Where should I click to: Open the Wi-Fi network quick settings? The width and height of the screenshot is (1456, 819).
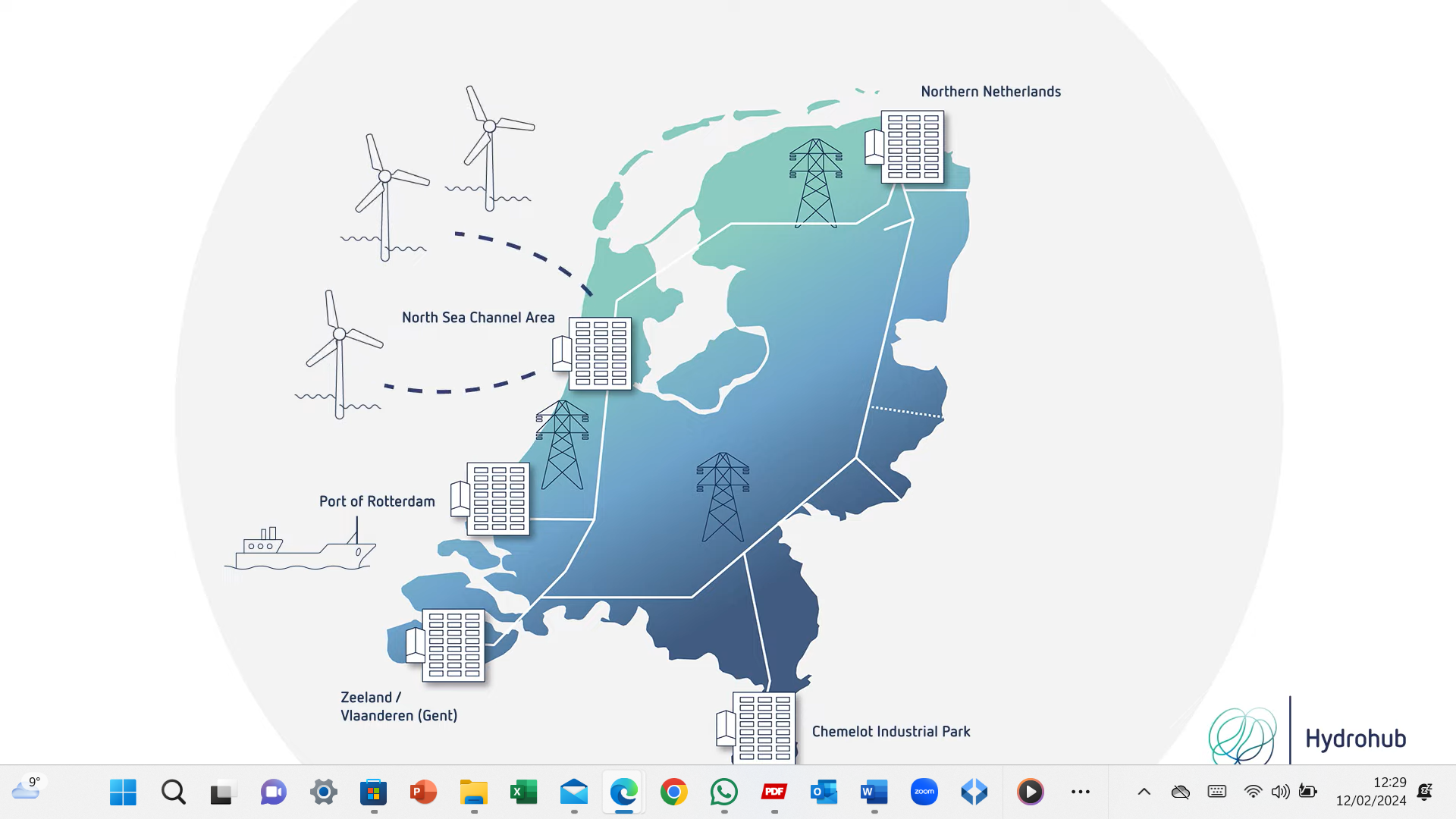point(1253,792)
